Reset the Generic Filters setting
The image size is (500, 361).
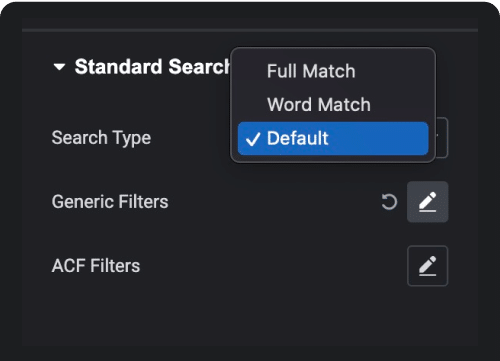[x=389, y=202]
